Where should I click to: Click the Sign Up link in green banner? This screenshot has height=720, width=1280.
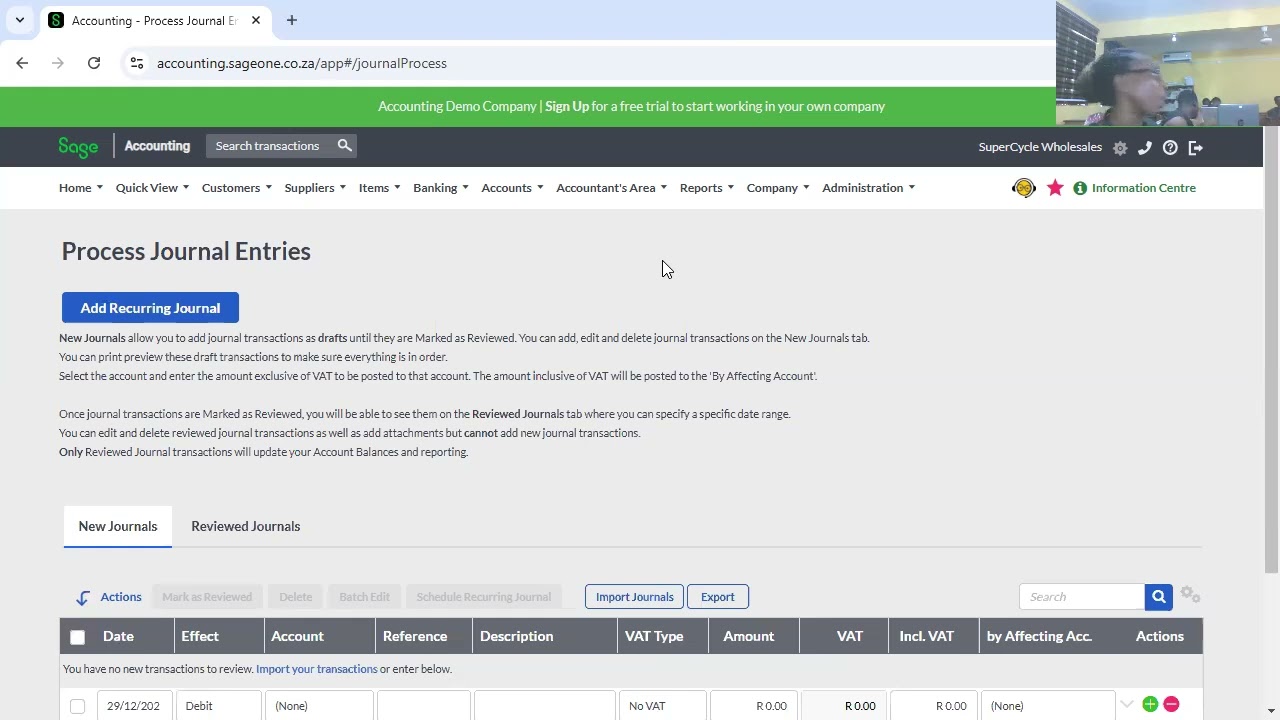pos(567,106)
